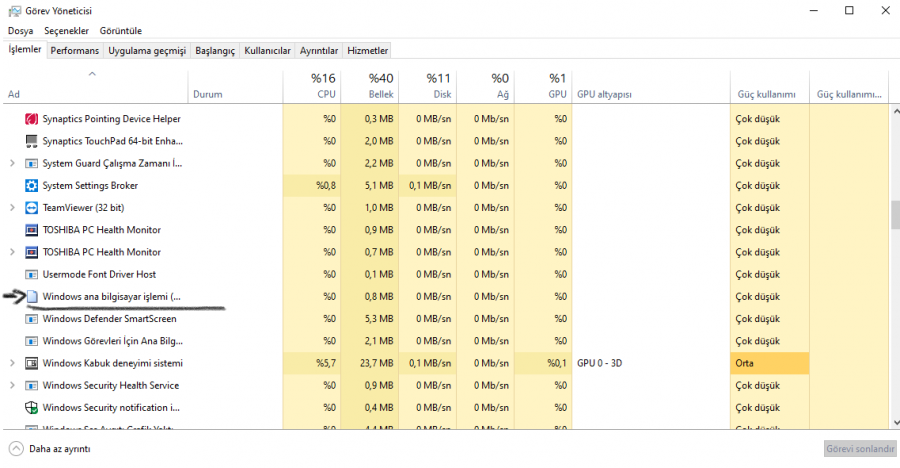Expand the System Guard Çalışma Zamanı row
Screen dimensions: 900x468
point(12,164)
